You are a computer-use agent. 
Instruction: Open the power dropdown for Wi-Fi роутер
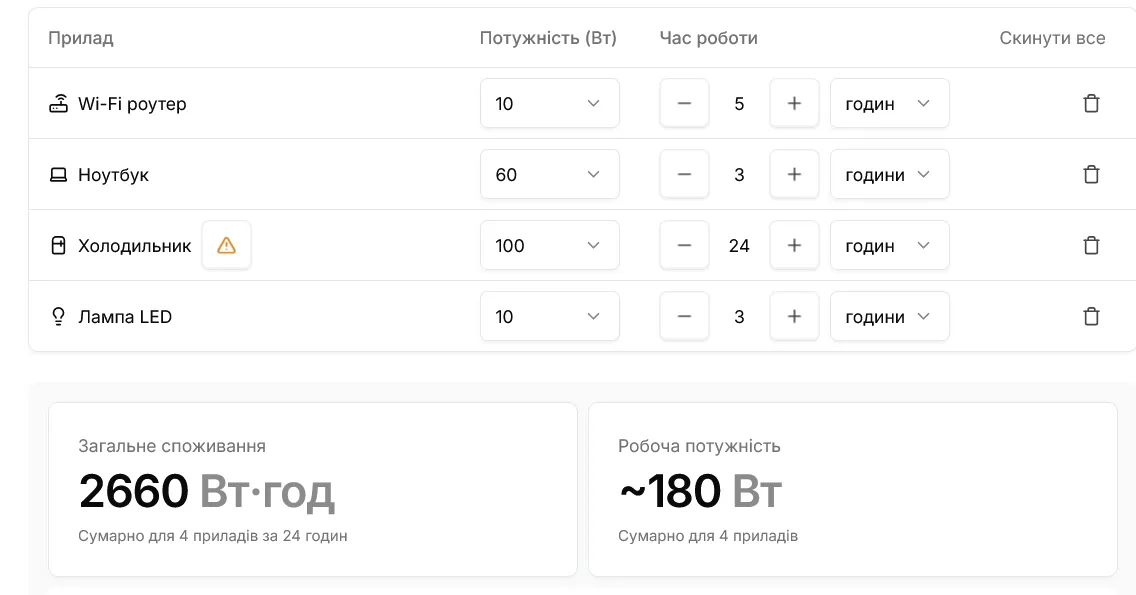pos(549,103)
